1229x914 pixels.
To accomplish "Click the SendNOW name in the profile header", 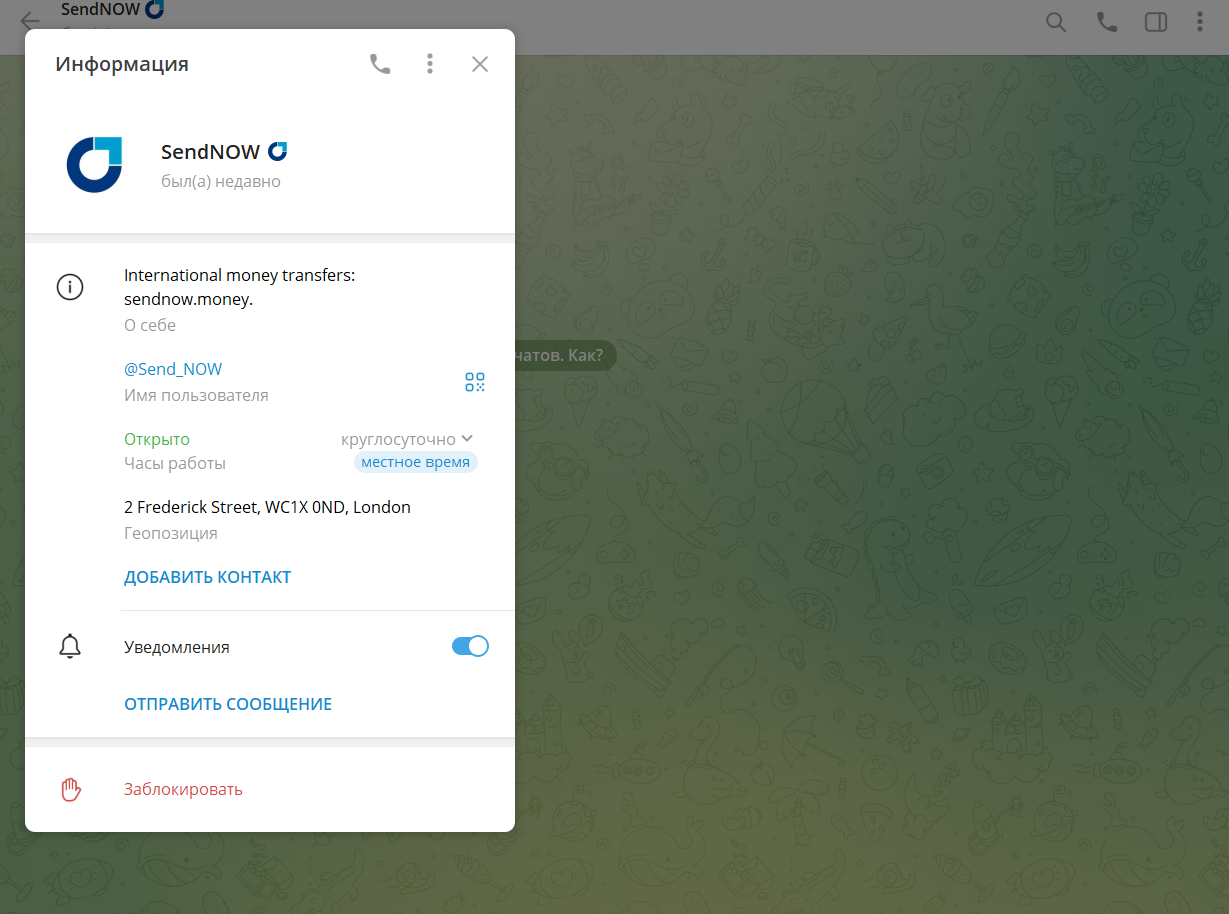I will tap(210, 152).
